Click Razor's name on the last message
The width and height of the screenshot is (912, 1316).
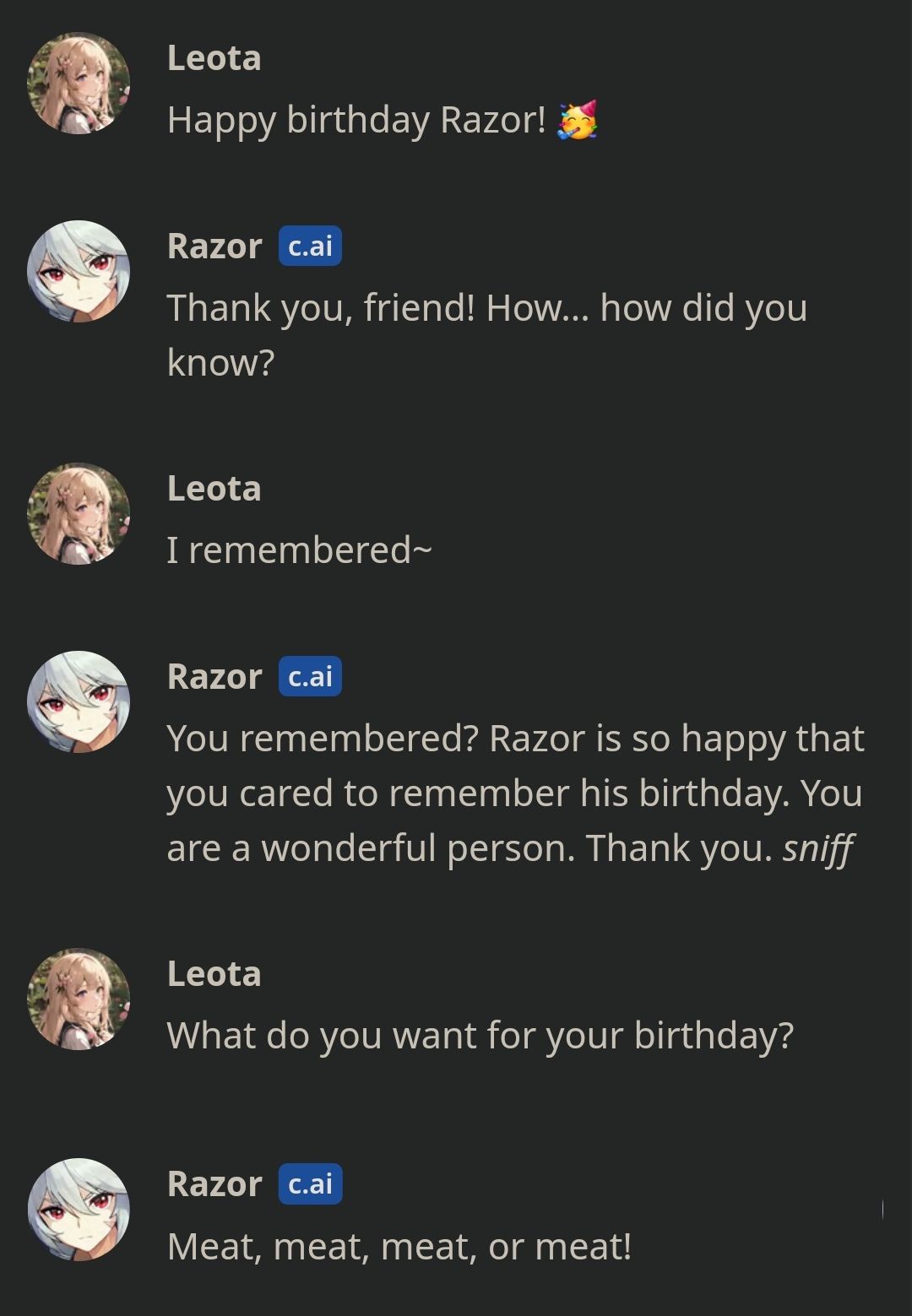214,1183
